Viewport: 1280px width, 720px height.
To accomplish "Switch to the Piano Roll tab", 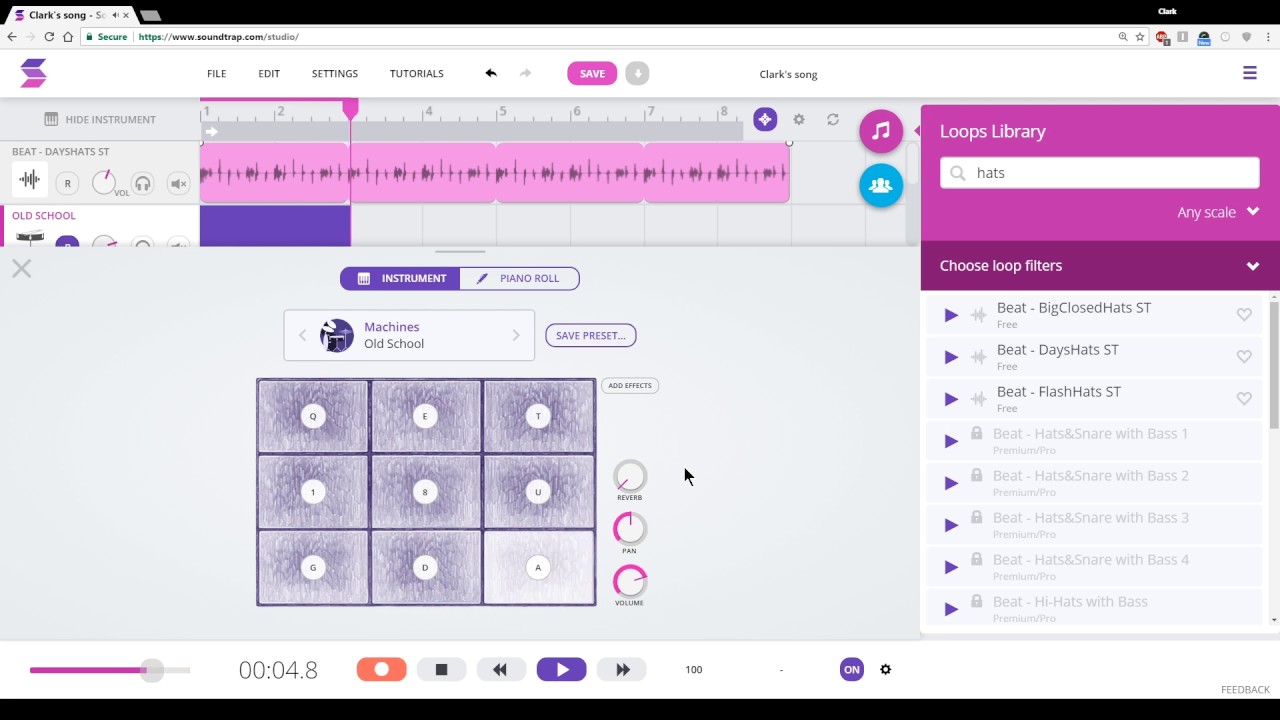I will tap(519, 278).
